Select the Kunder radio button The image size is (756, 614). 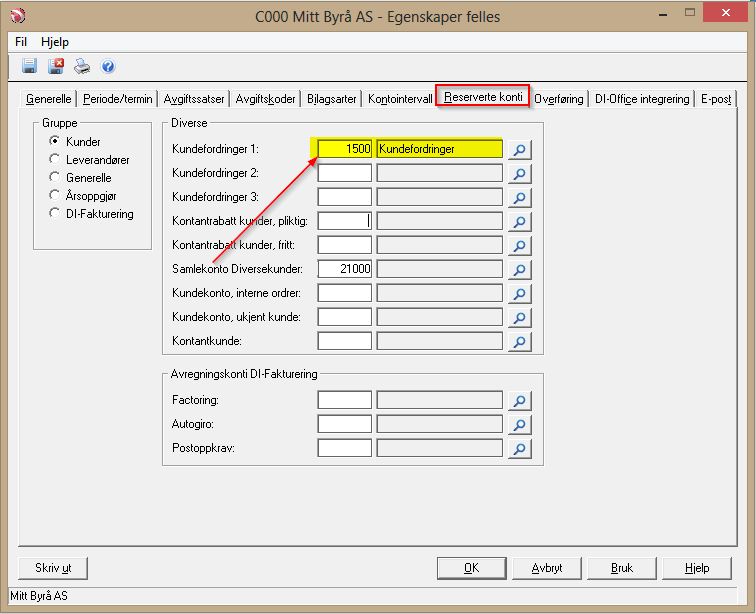point(54,141)
